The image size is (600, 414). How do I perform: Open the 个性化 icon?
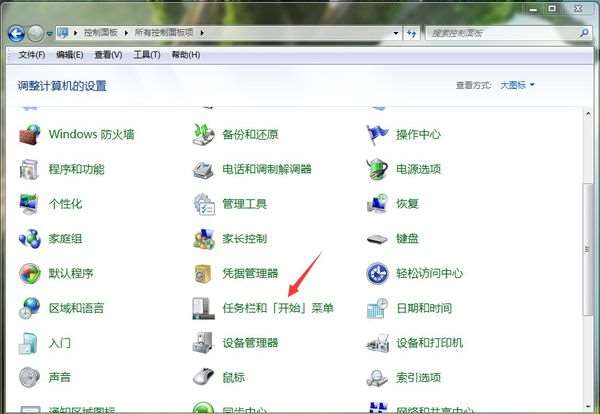30,204
